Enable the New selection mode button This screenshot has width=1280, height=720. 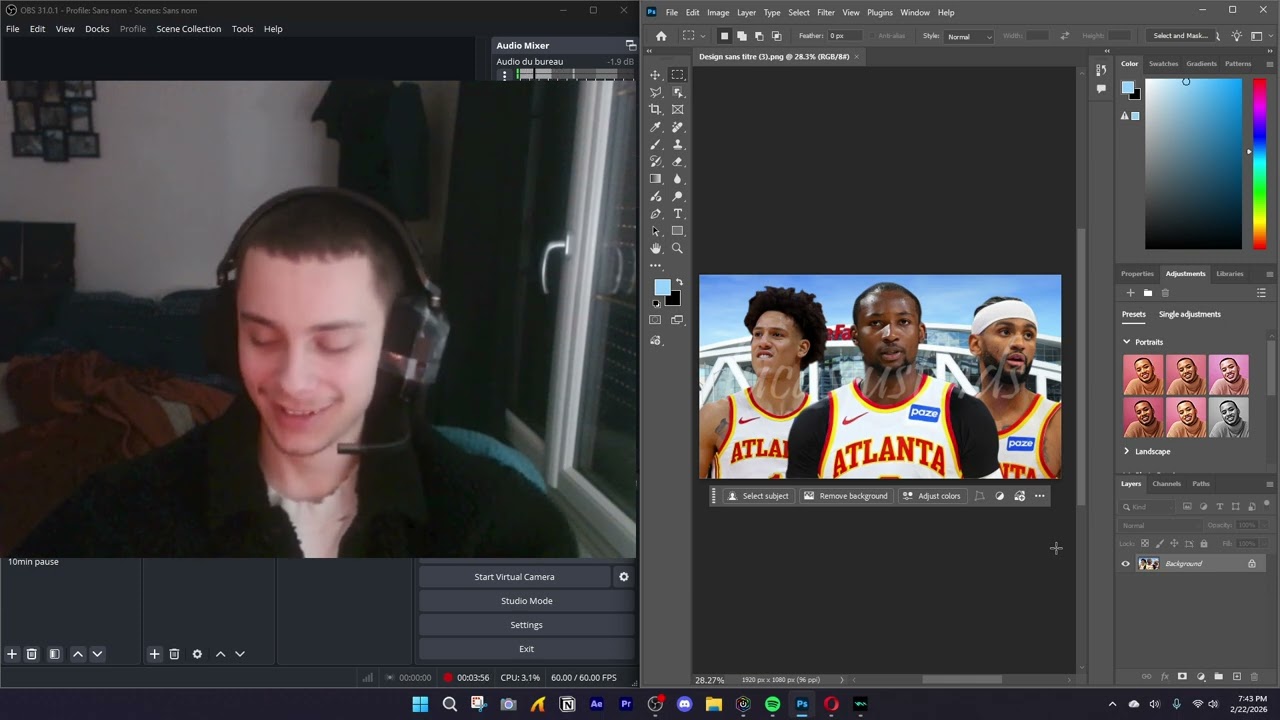[724, 36]
